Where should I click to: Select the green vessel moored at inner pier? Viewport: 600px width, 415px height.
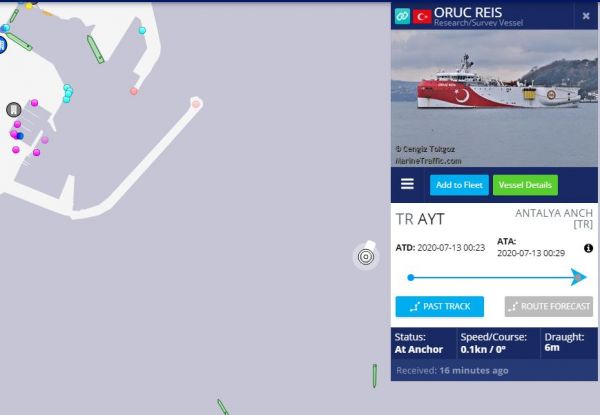tap(95, 49)
